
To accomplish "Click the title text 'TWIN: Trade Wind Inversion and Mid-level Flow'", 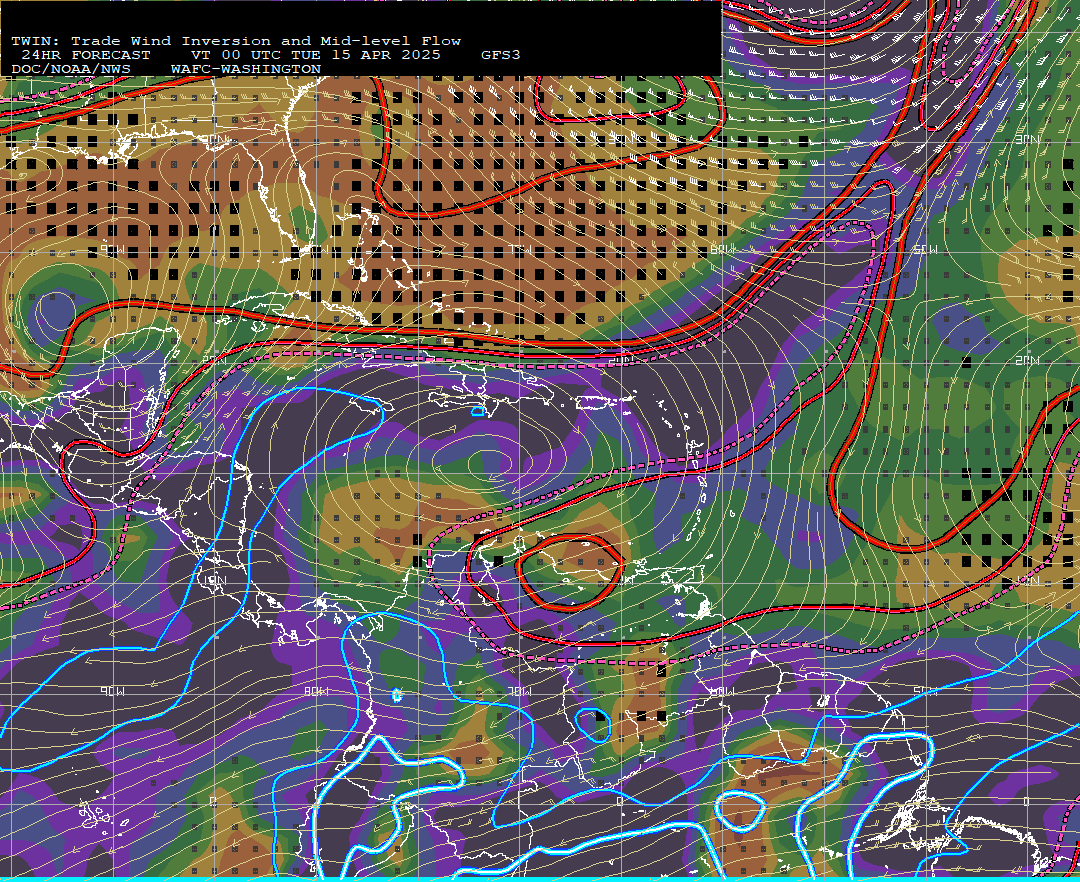I will pos(236,41).
